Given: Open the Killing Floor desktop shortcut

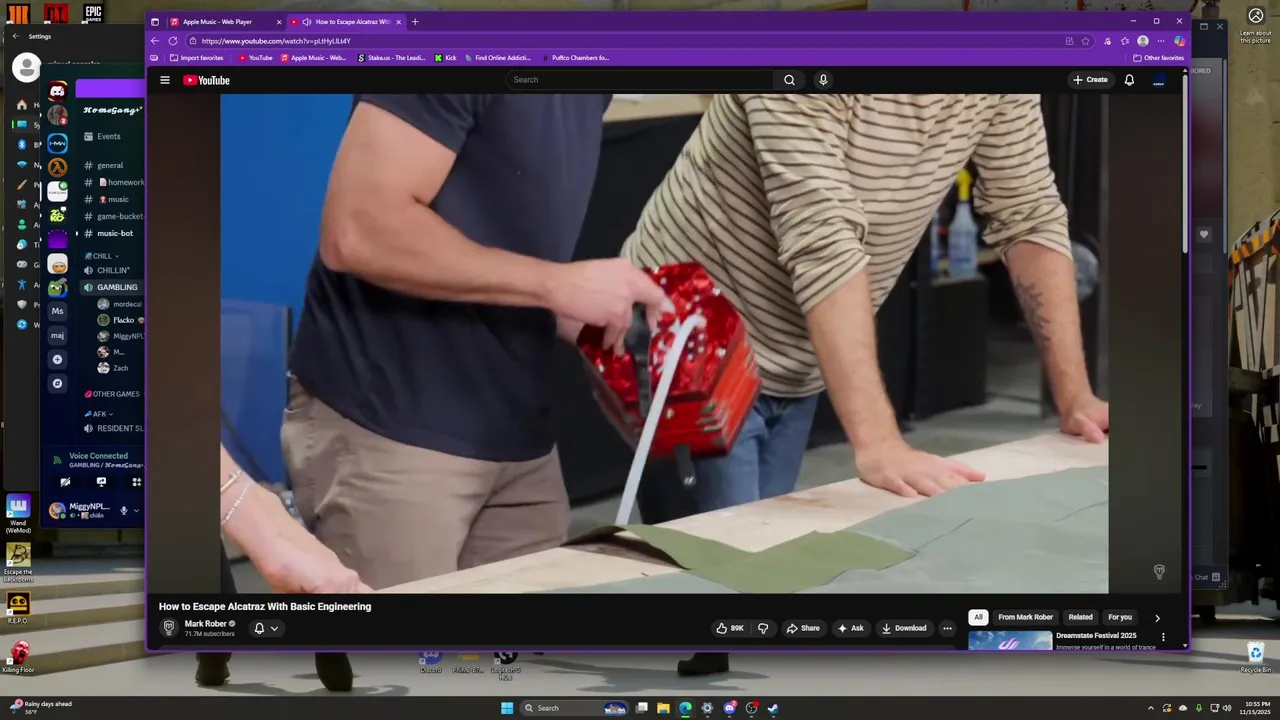Looking at the screenshot, I should (18, 658).
